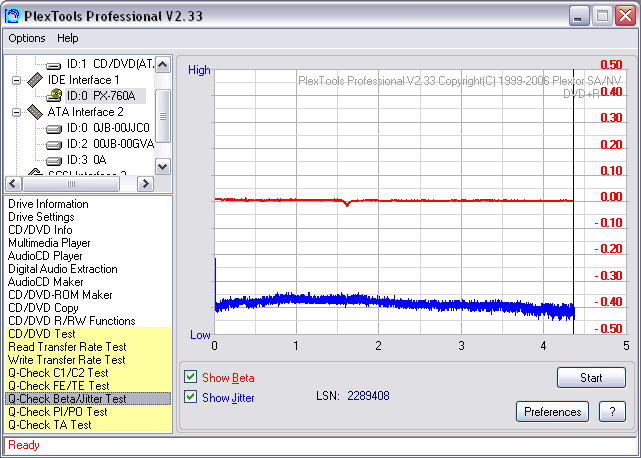Image resolution: width=641 pixels, height=458 pixels.
Task: Select ID:3 0A drive entry
Action: click(86, 160)
